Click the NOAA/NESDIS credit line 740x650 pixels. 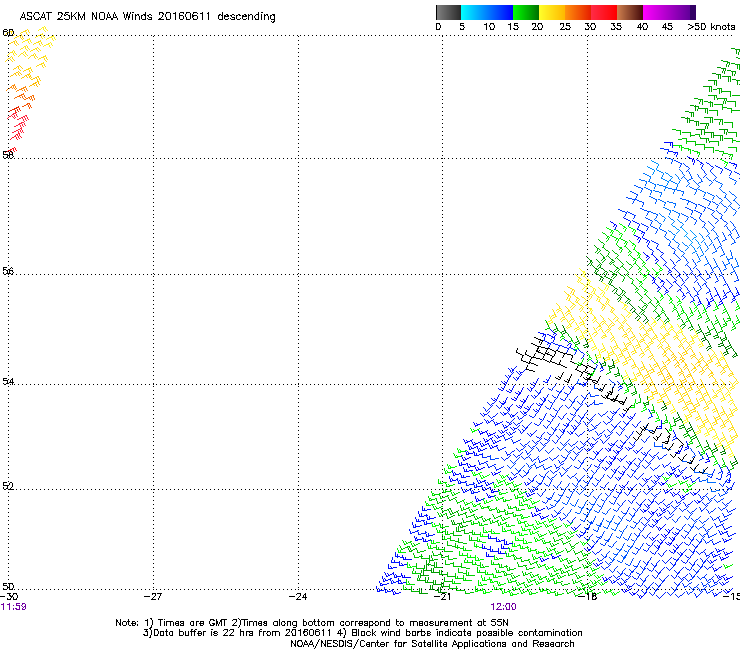[432, 644]
